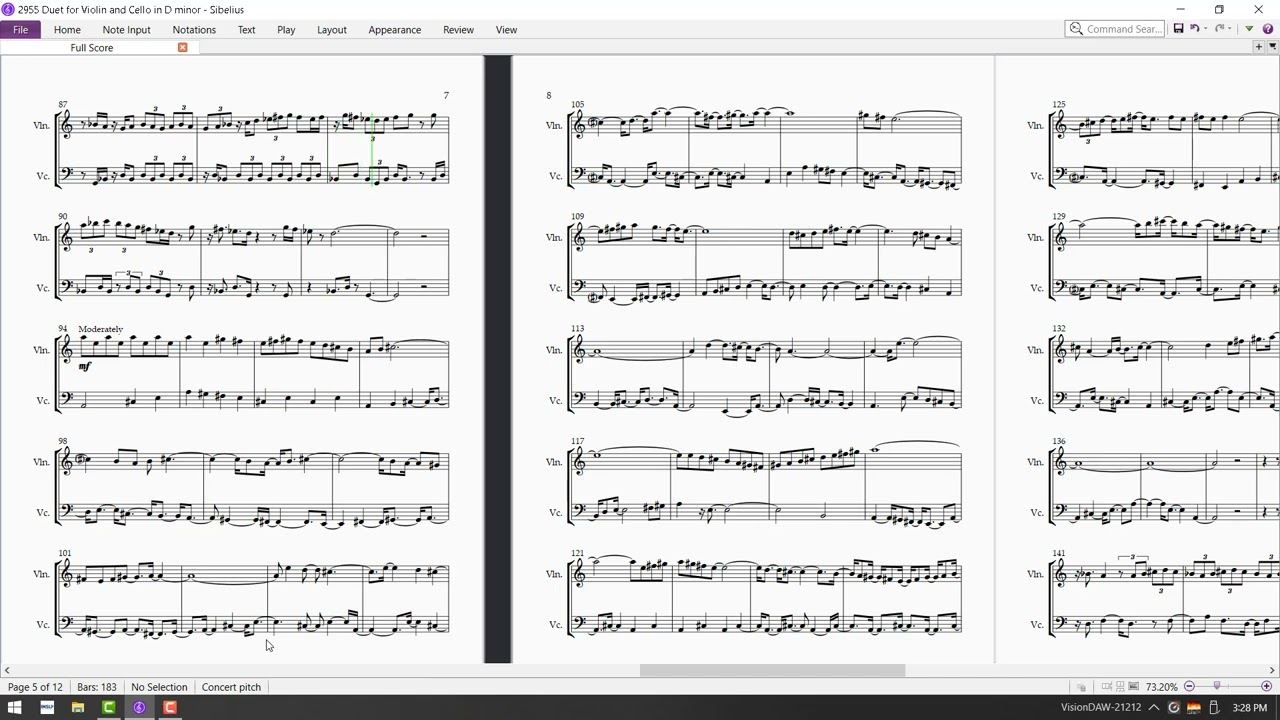Click the left scroll arrow
The height and width of the screenshot is (720, 1280).
(x=6, y=671)
